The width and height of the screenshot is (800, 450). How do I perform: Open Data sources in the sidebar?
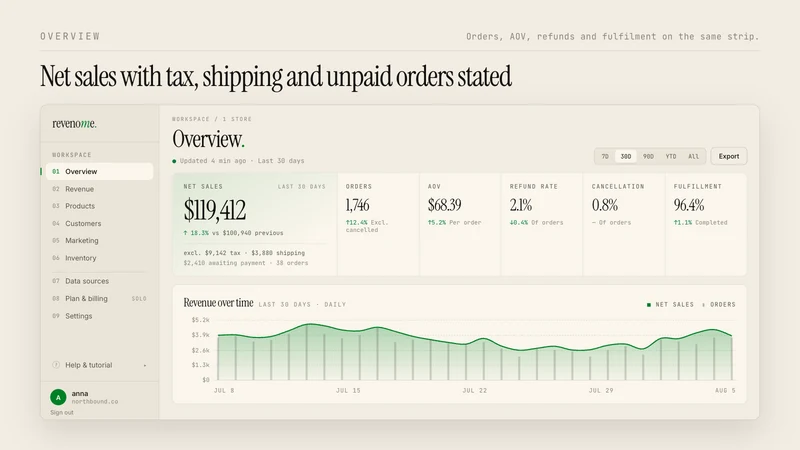pos(99,281)
